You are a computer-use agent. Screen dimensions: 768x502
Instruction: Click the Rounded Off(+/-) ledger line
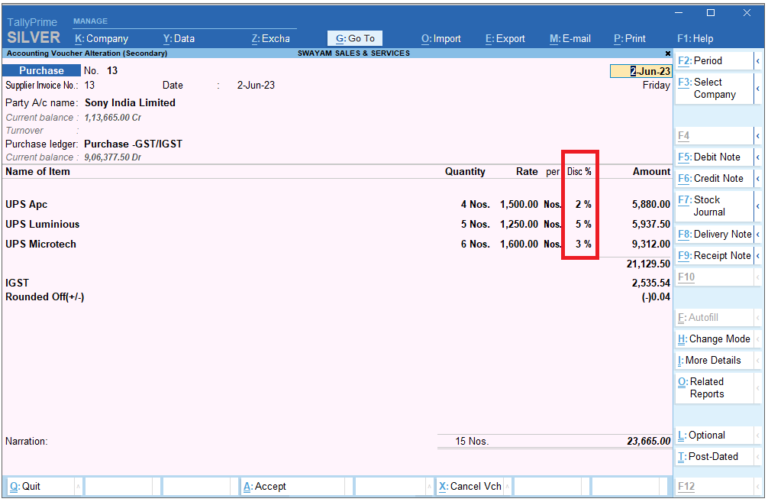pyautogui.click(x=337, y=297)
